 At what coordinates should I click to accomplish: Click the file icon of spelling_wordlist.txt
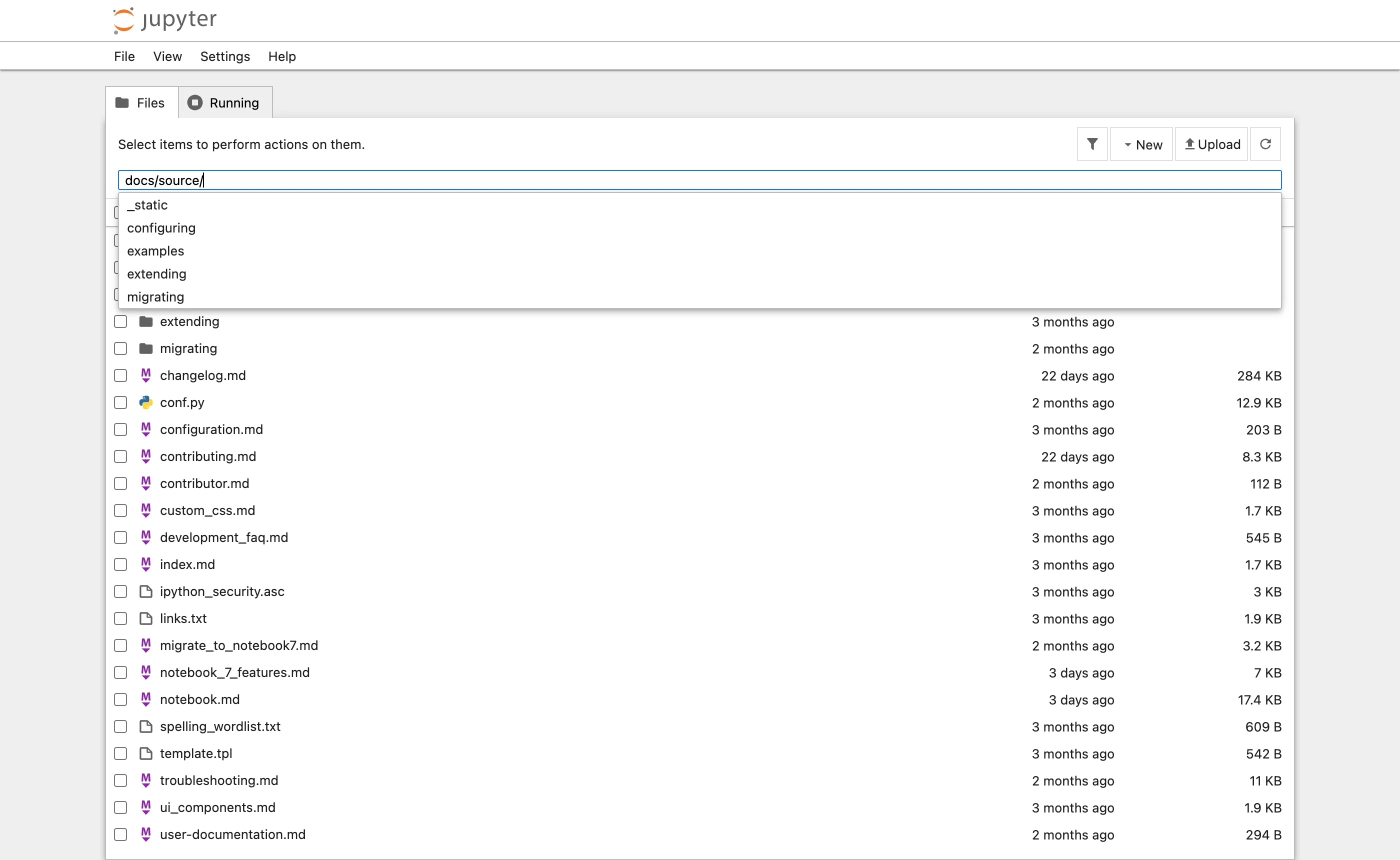click(x=146, y=727)
